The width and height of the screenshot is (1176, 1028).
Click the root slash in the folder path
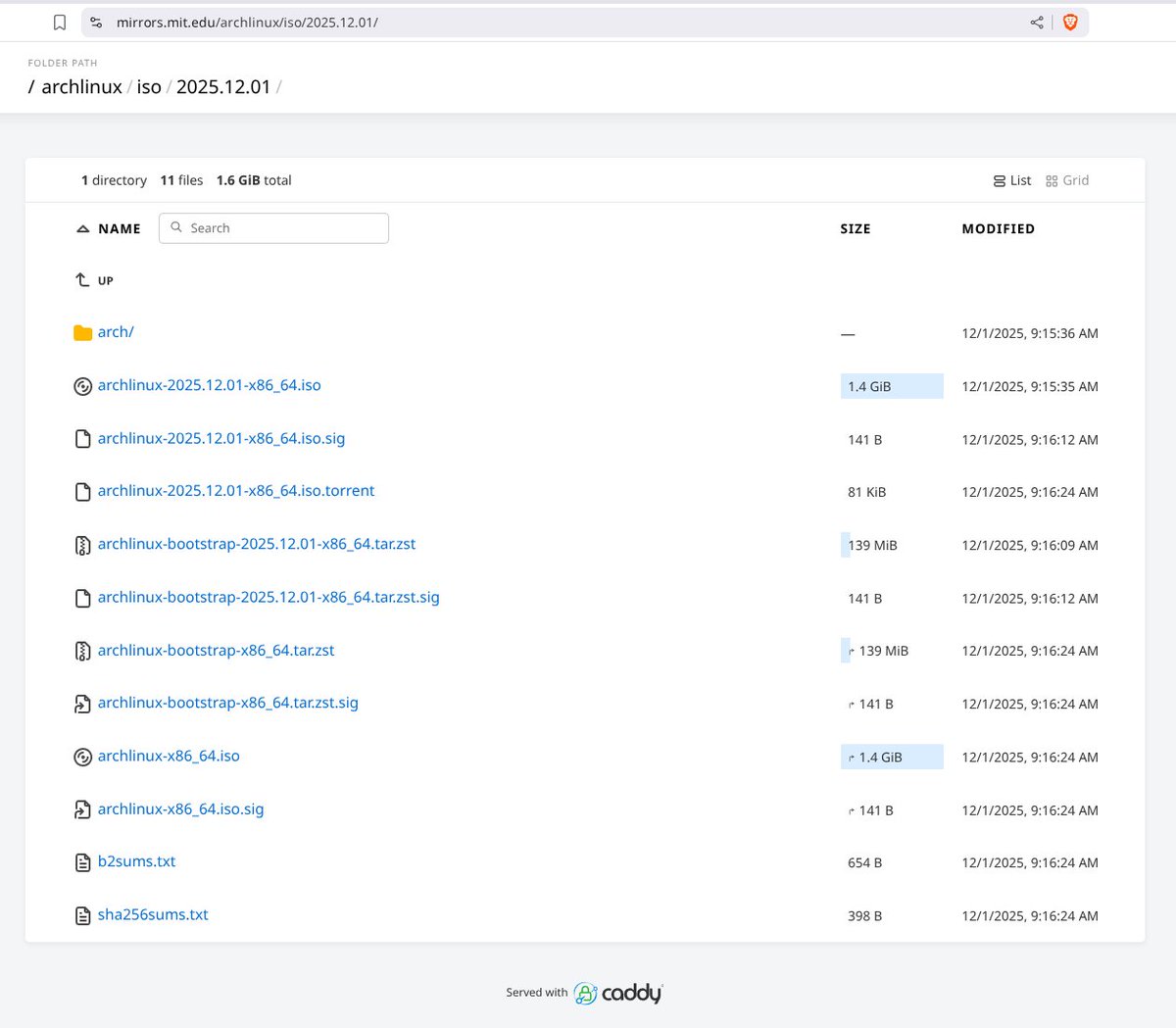point(31,86)
